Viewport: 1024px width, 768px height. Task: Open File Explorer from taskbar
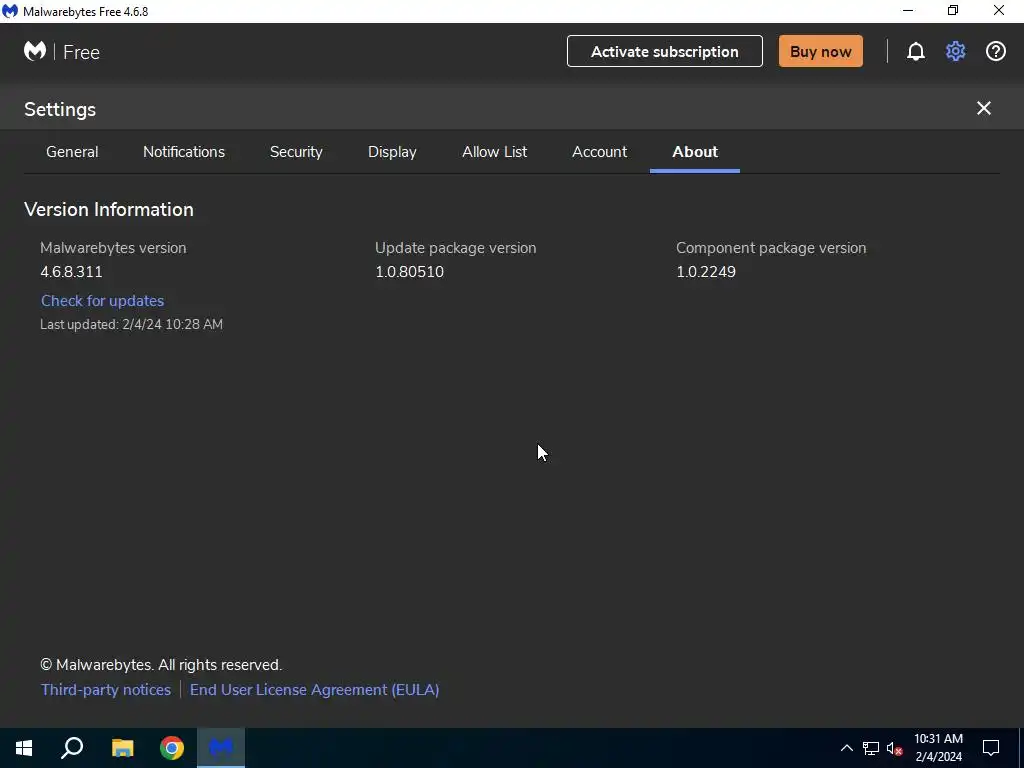(x=122, y=748)
